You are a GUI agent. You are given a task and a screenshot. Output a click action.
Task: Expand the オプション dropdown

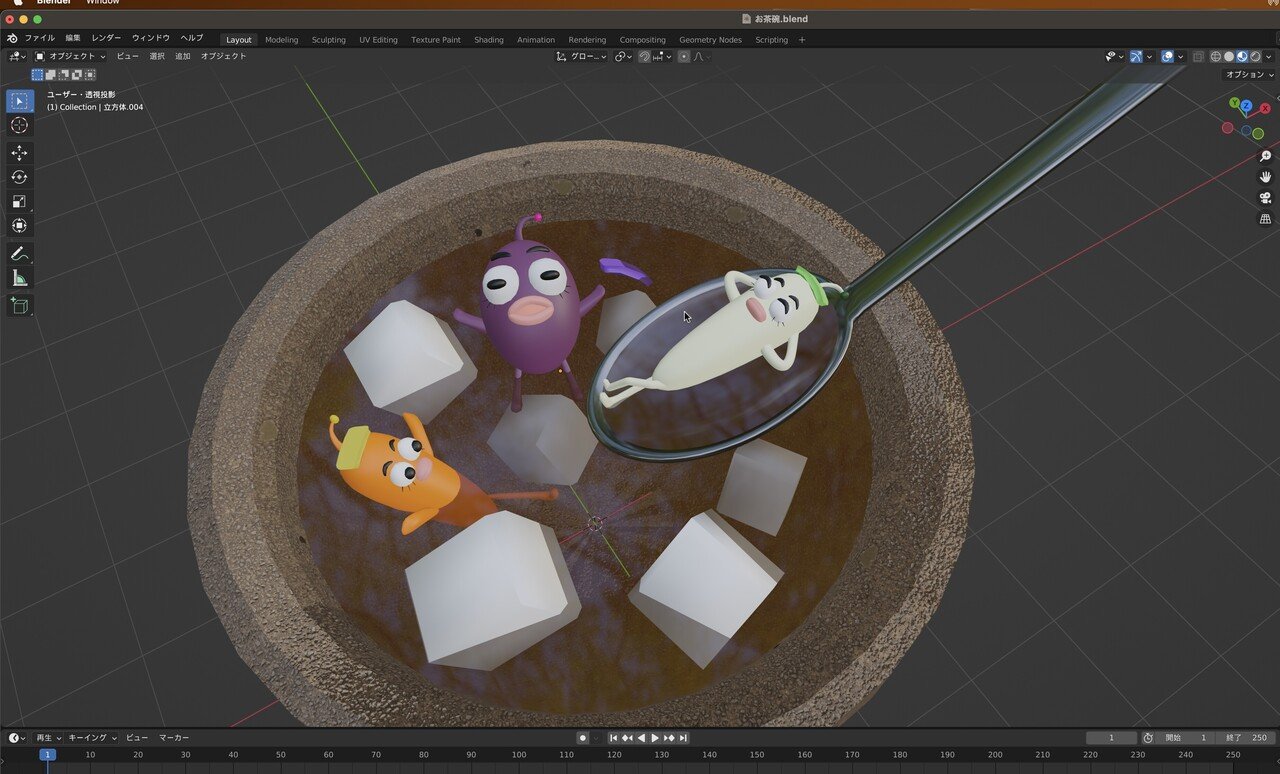(x=1249, y=74)
